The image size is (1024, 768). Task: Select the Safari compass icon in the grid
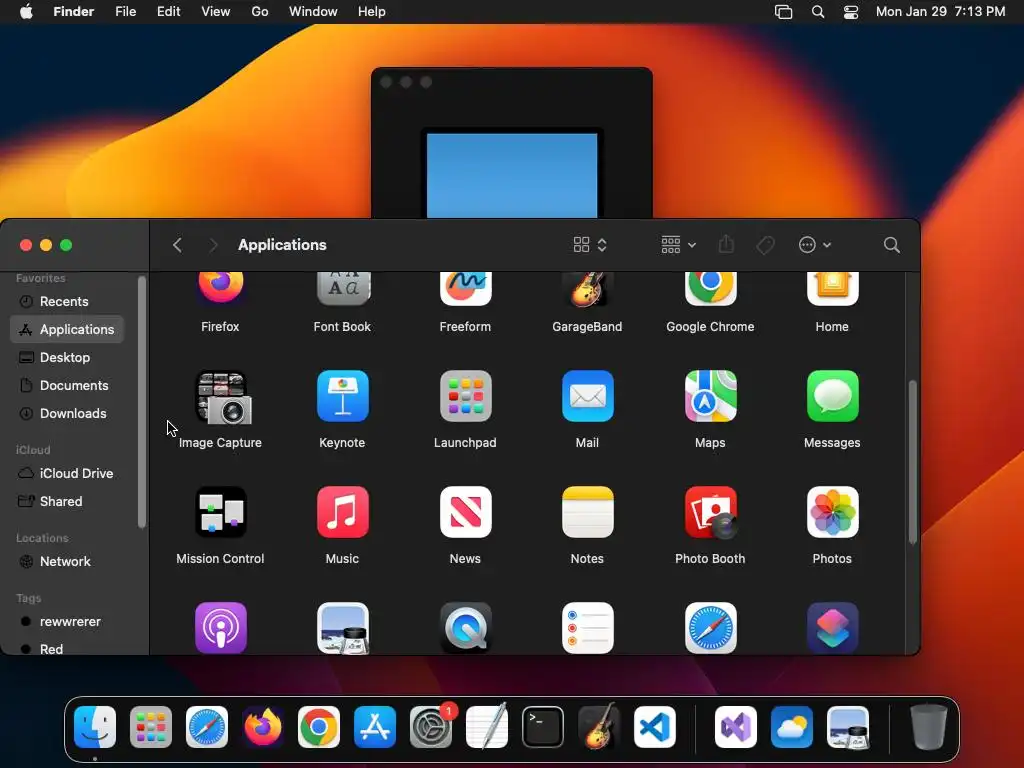(x=710, y=628)
